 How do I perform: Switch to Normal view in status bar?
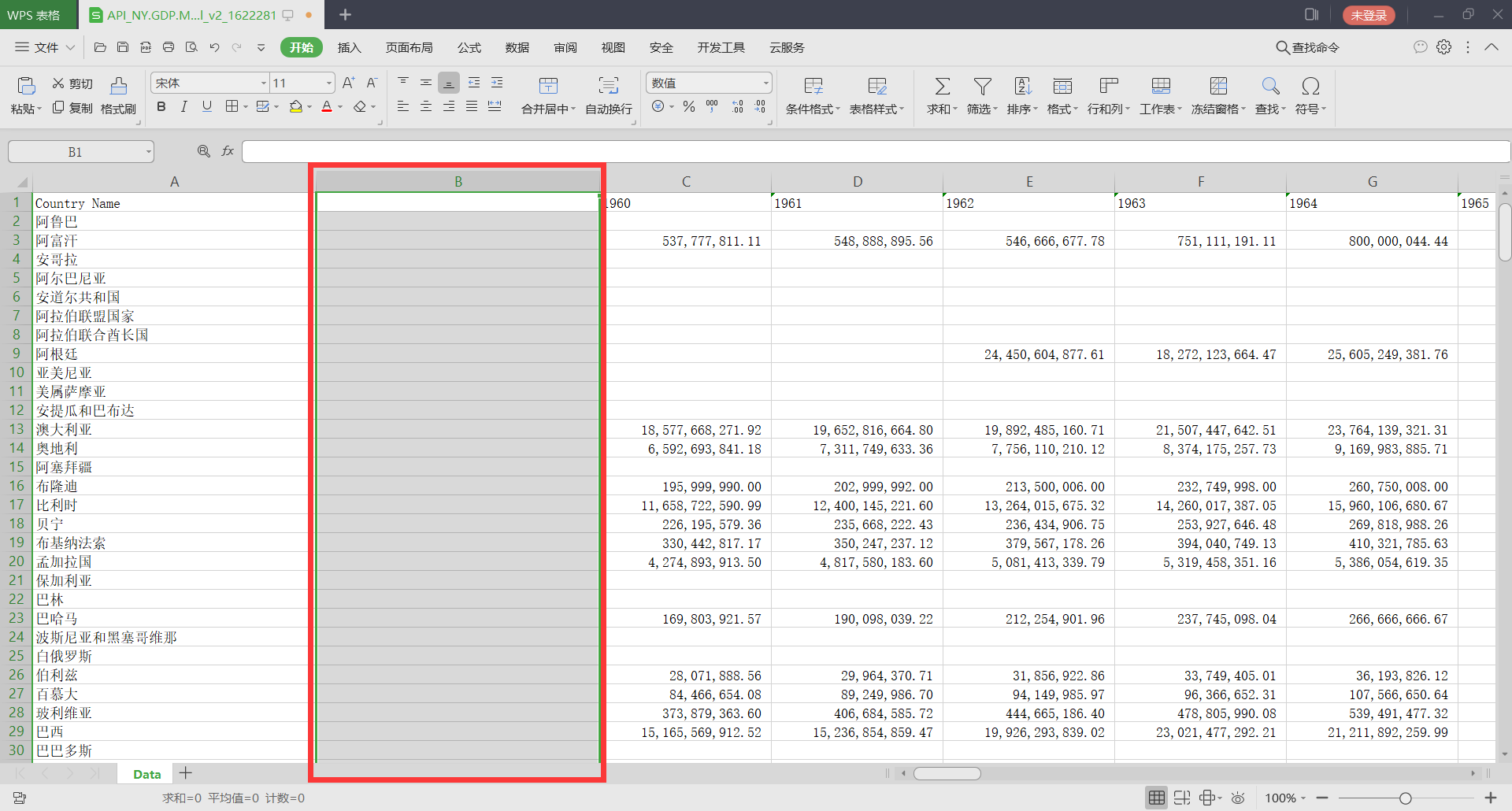(1156, 798)
